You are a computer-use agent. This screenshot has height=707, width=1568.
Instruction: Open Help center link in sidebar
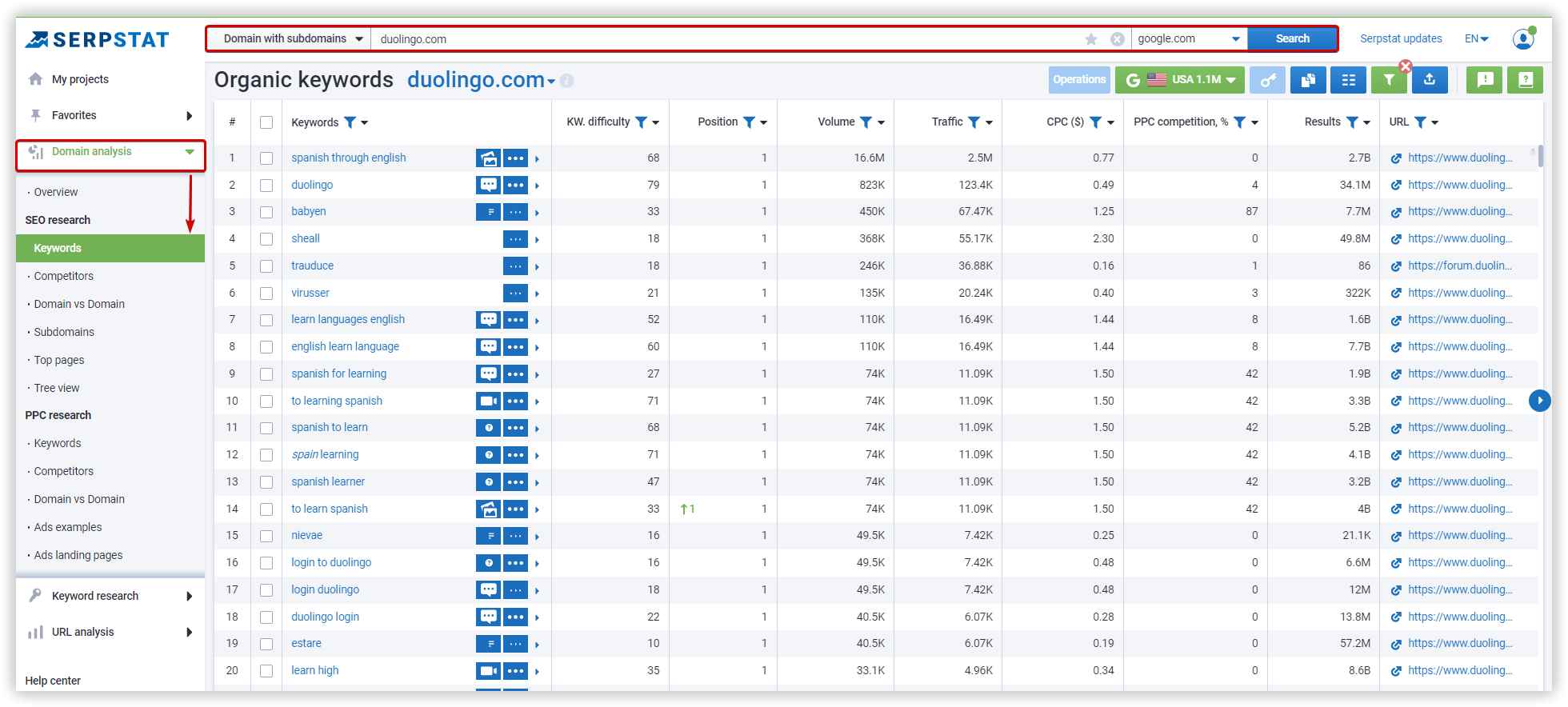(53, 681)
